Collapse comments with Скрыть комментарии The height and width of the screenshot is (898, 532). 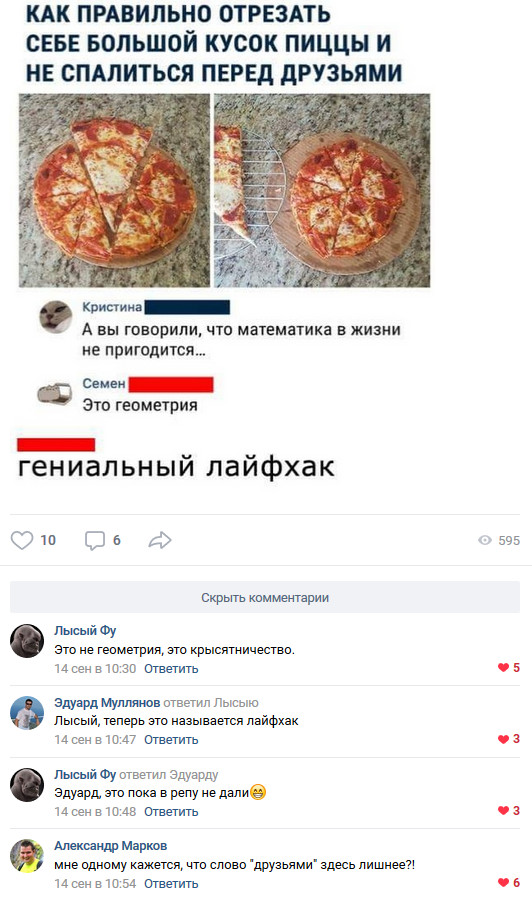[265, 597]
